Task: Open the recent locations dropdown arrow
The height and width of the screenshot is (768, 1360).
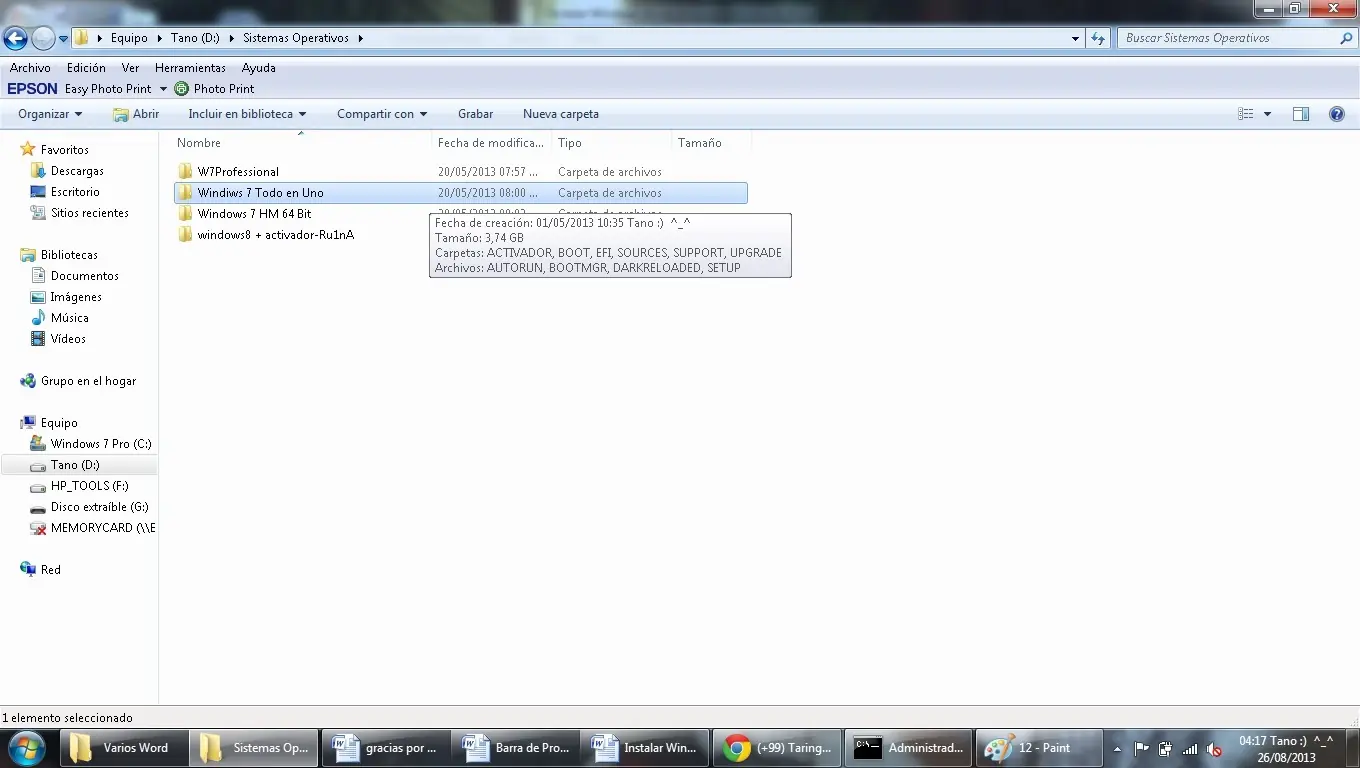Action: click(64, 39)
